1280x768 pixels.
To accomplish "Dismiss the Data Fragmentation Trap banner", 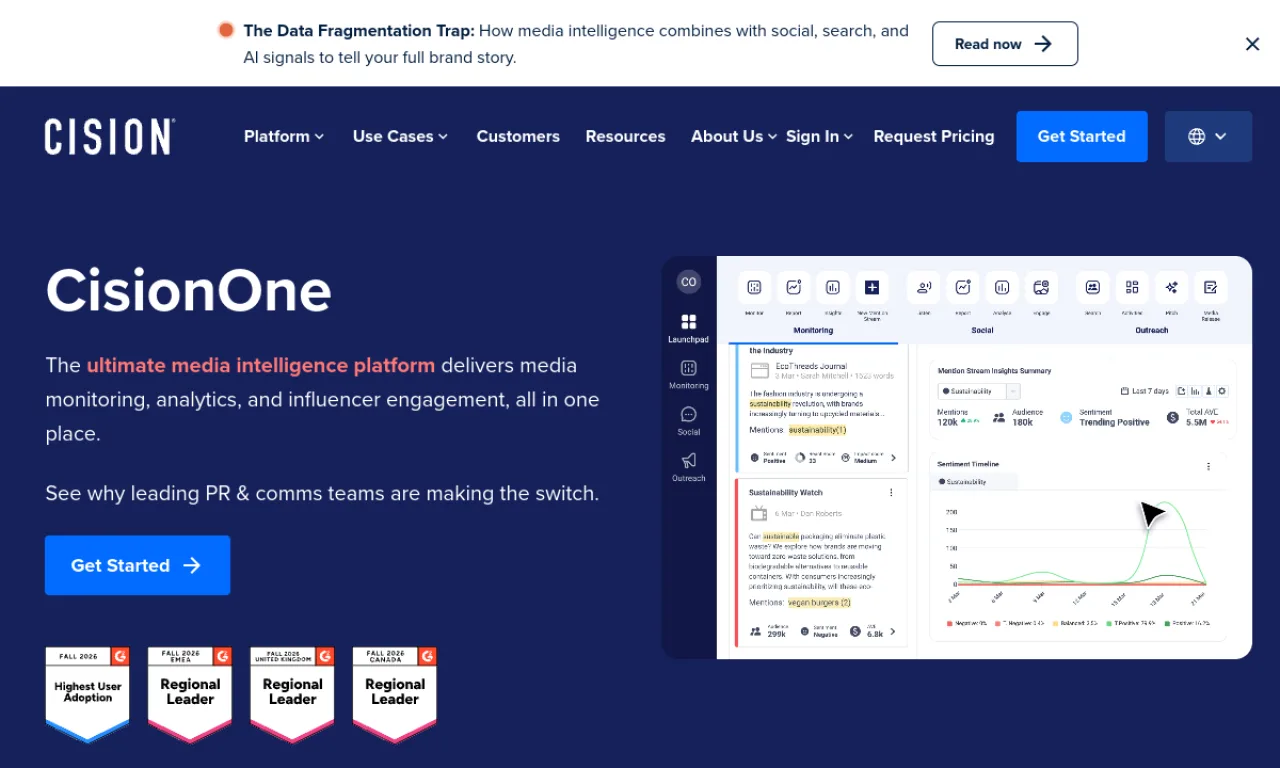I will point(1252,44).
